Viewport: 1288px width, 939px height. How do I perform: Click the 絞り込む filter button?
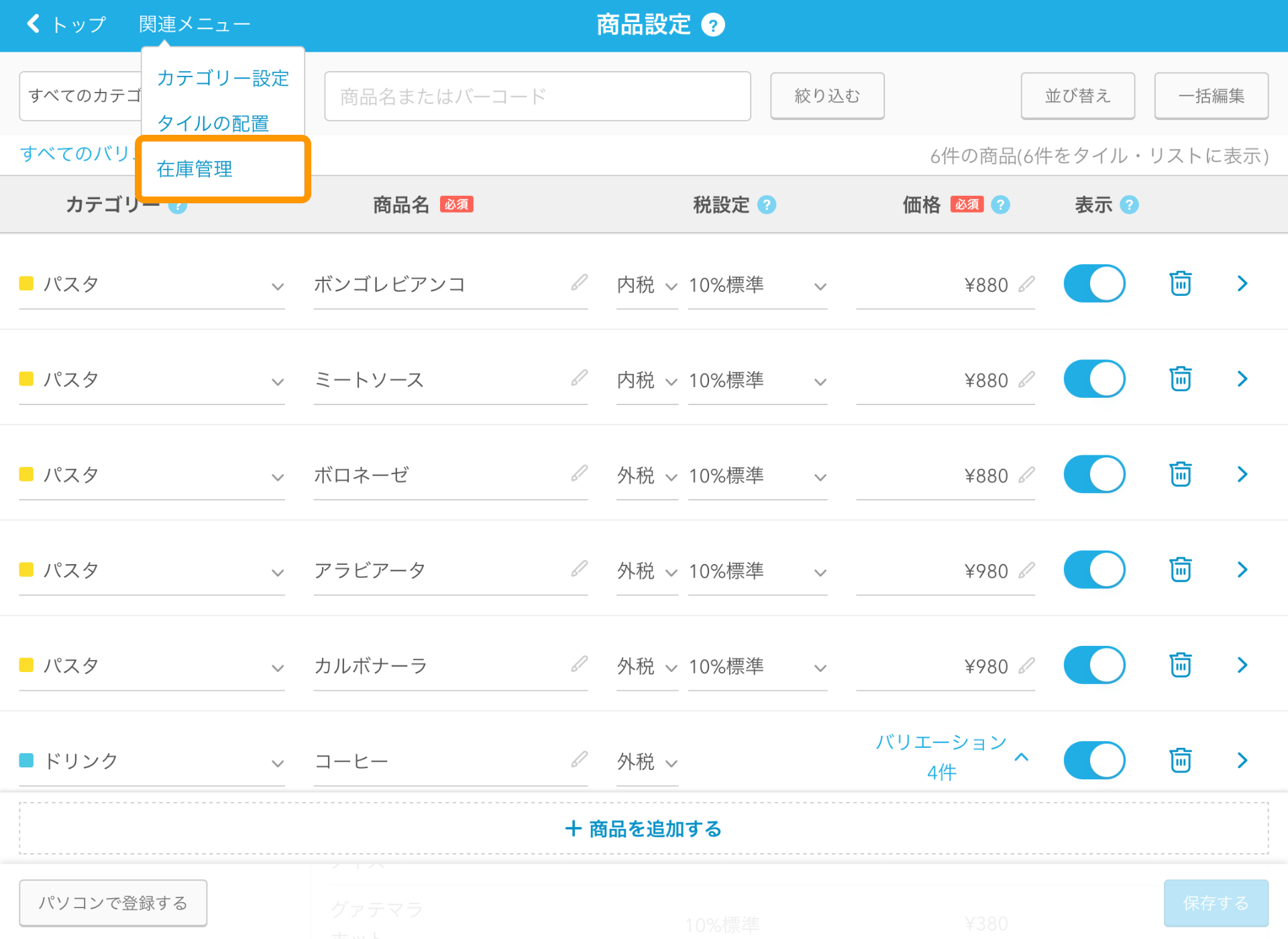(x=827, y=96)
